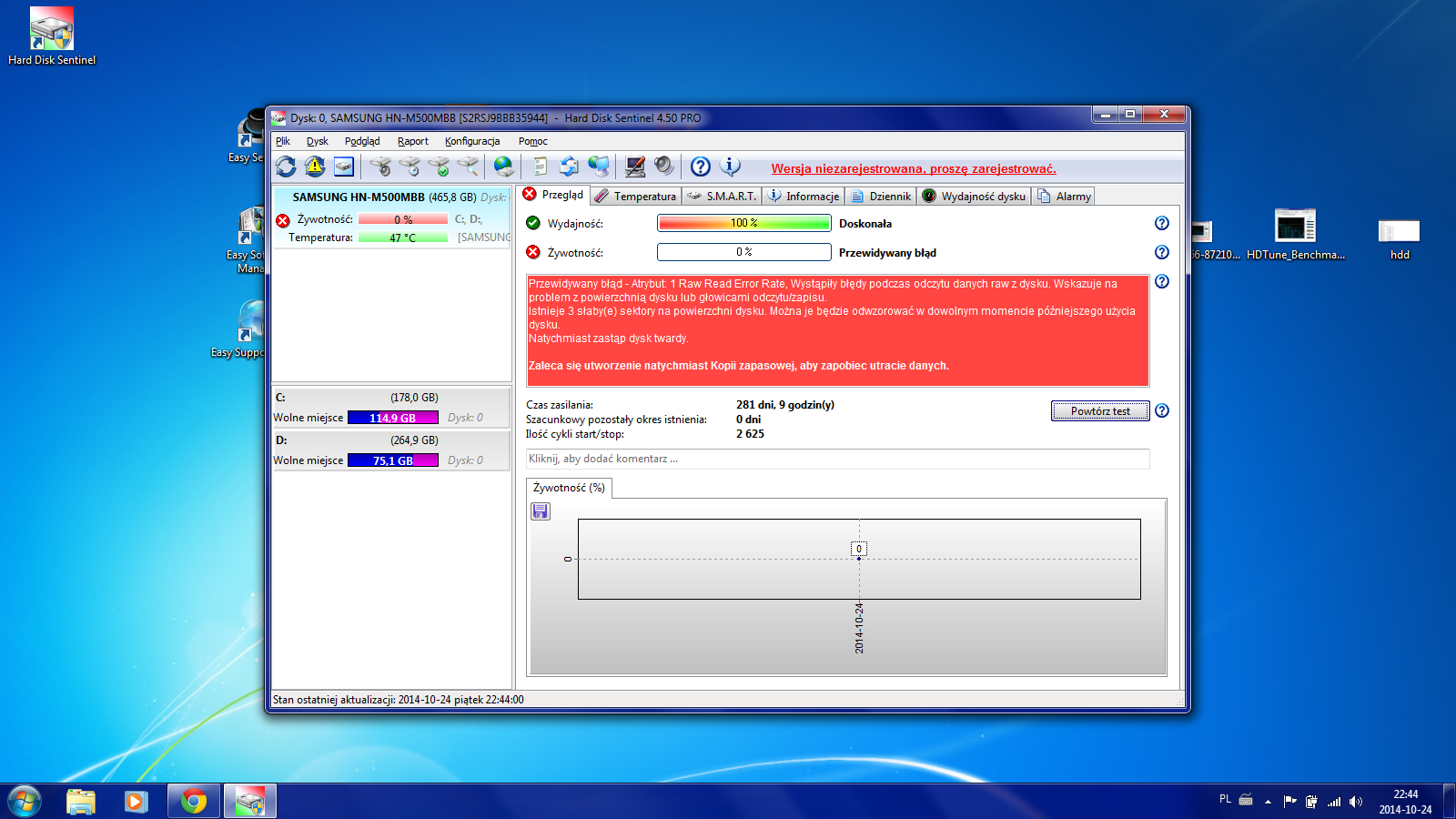The image size is (1456, 819).
Task: Open the Dysk menu
Action: tap(318, 141)
